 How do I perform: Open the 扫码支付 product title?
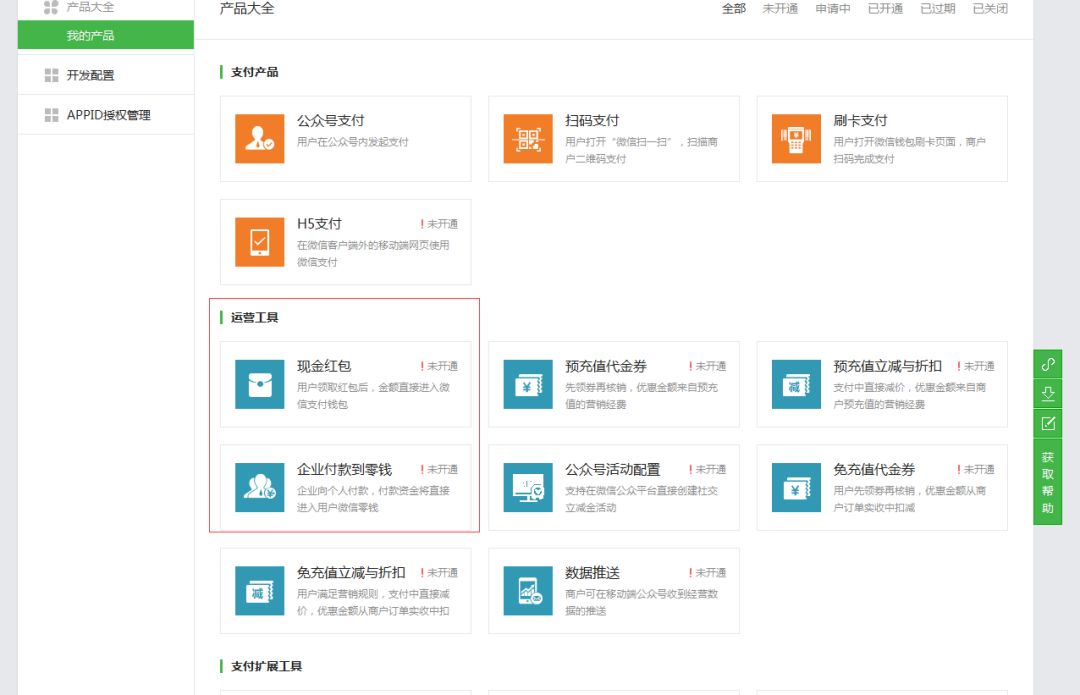(592, 121)
